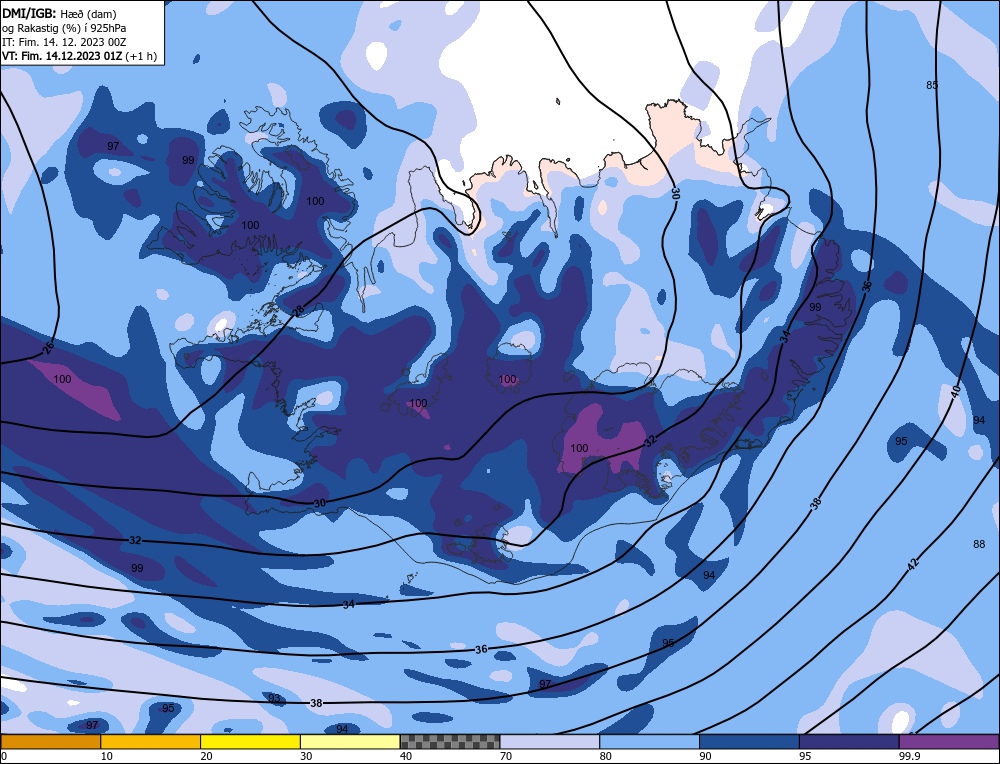Click the legend tick label 90
Image resolution: width=1000 pixels, height=764 pixels.
(705, 756)
